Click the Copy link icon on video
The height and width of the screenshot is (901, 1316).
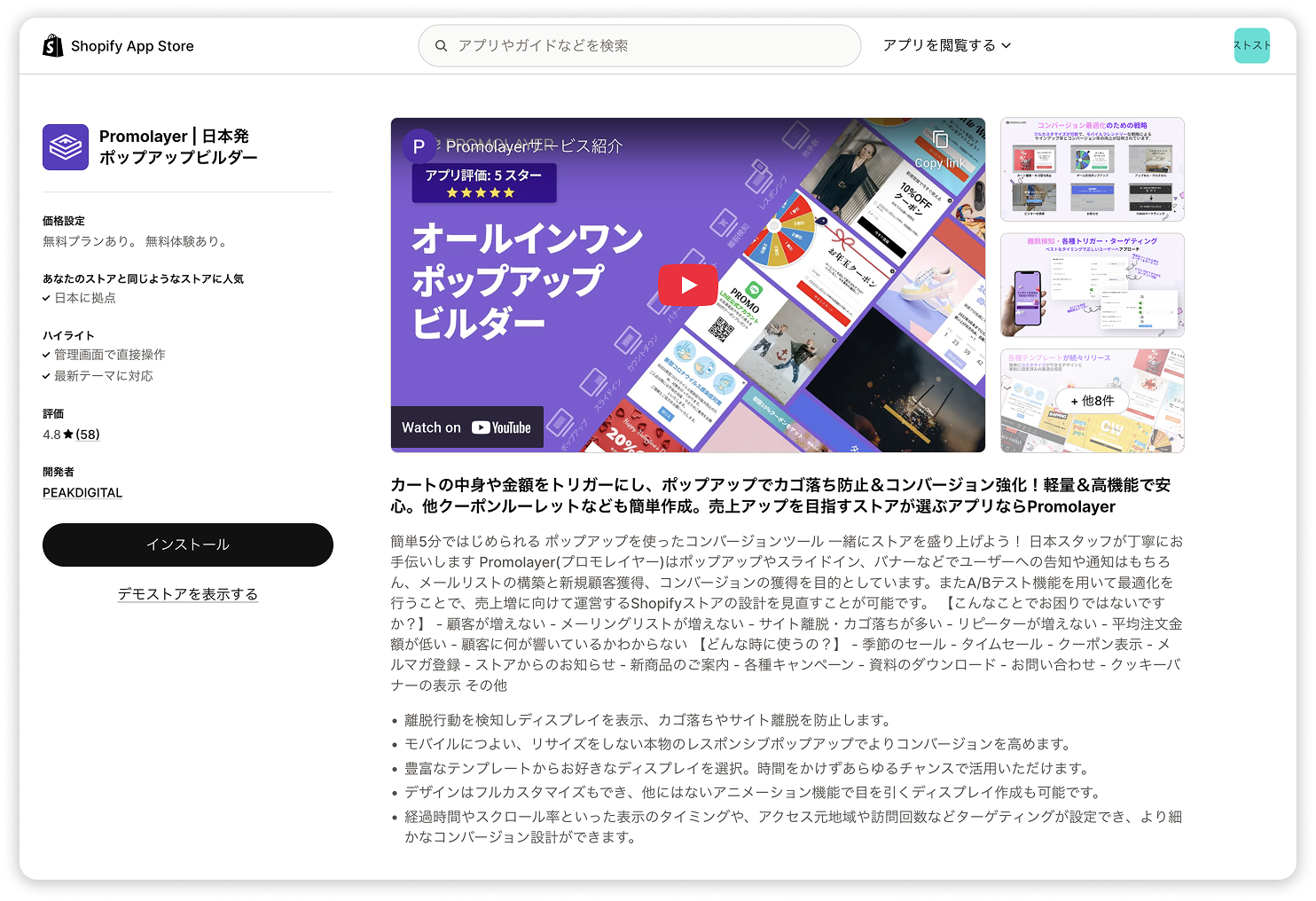(x=940, y=141)
